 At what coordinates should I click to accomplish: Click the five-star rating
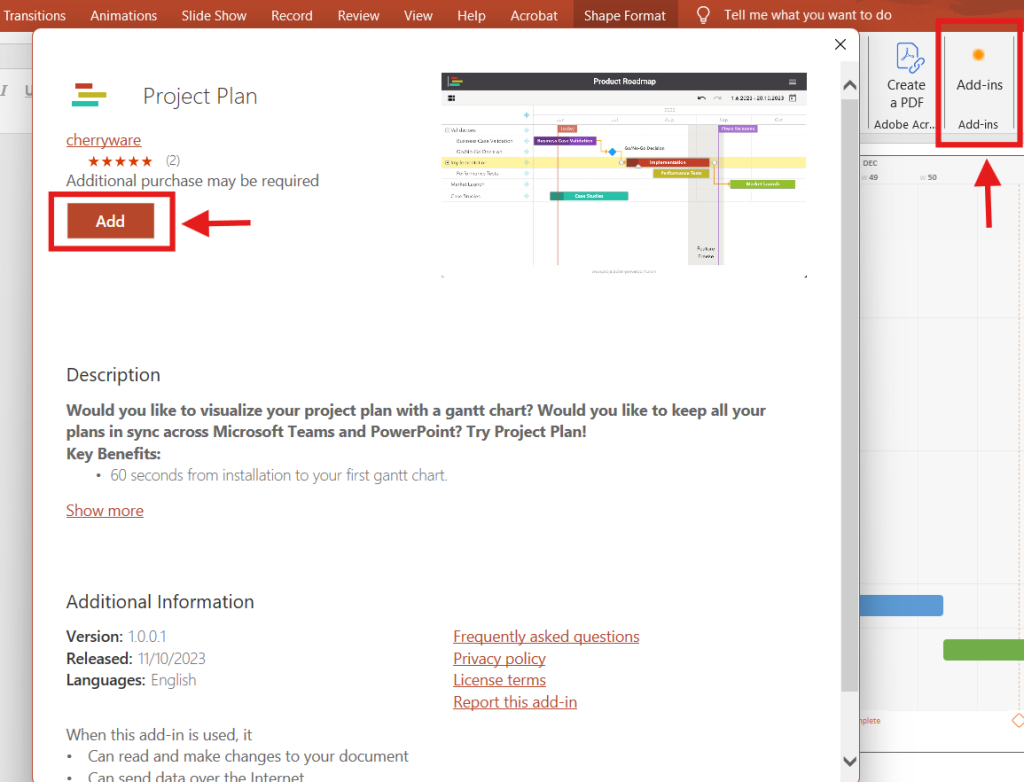coord(120,161)
